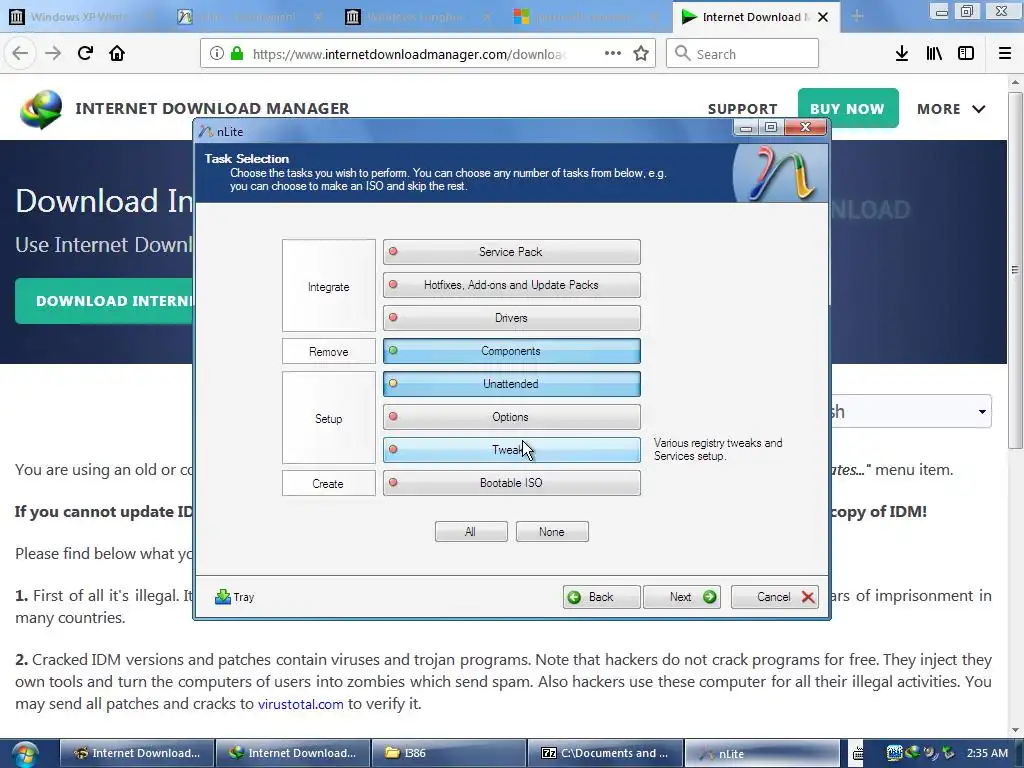The image size is (1024, 768).
Task: Expand the MORE menu on IDM site
Action: 951,109
